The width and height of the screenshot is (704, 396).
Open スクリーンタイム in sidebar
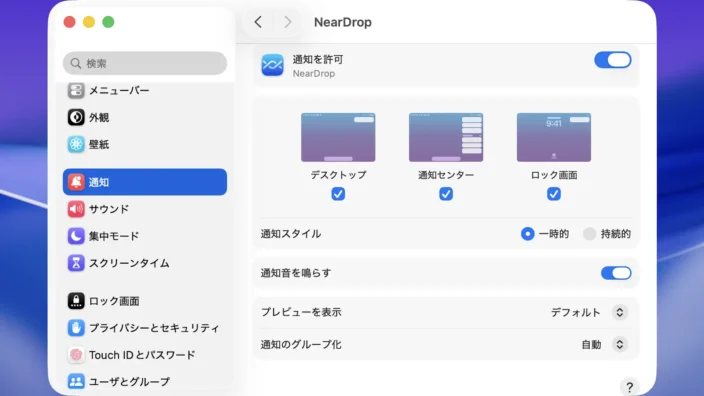pyautogui.click(x=145, y=263)
